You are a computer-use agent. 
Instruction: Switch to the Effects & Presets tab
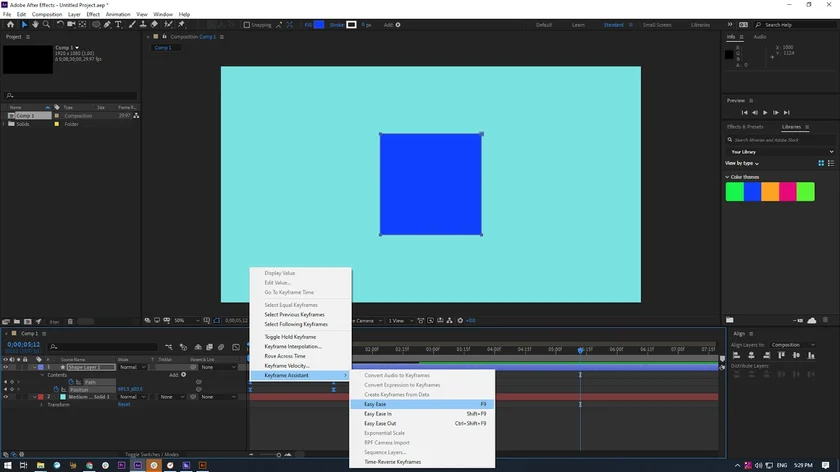747,127
